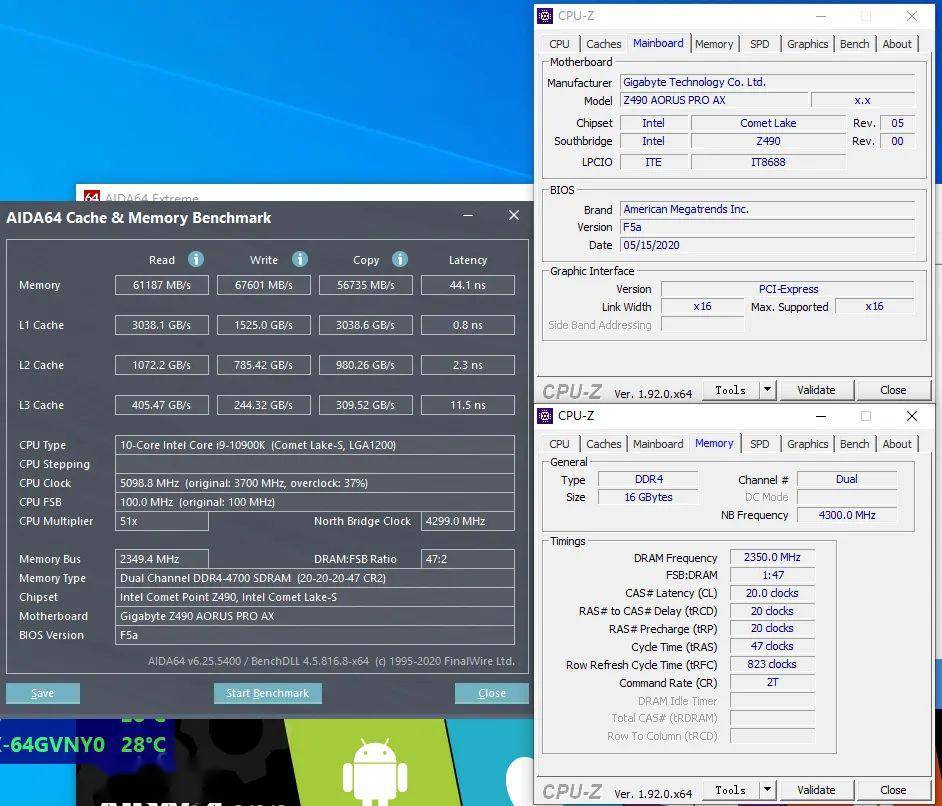Click the Command Rate 2T value

772,682
